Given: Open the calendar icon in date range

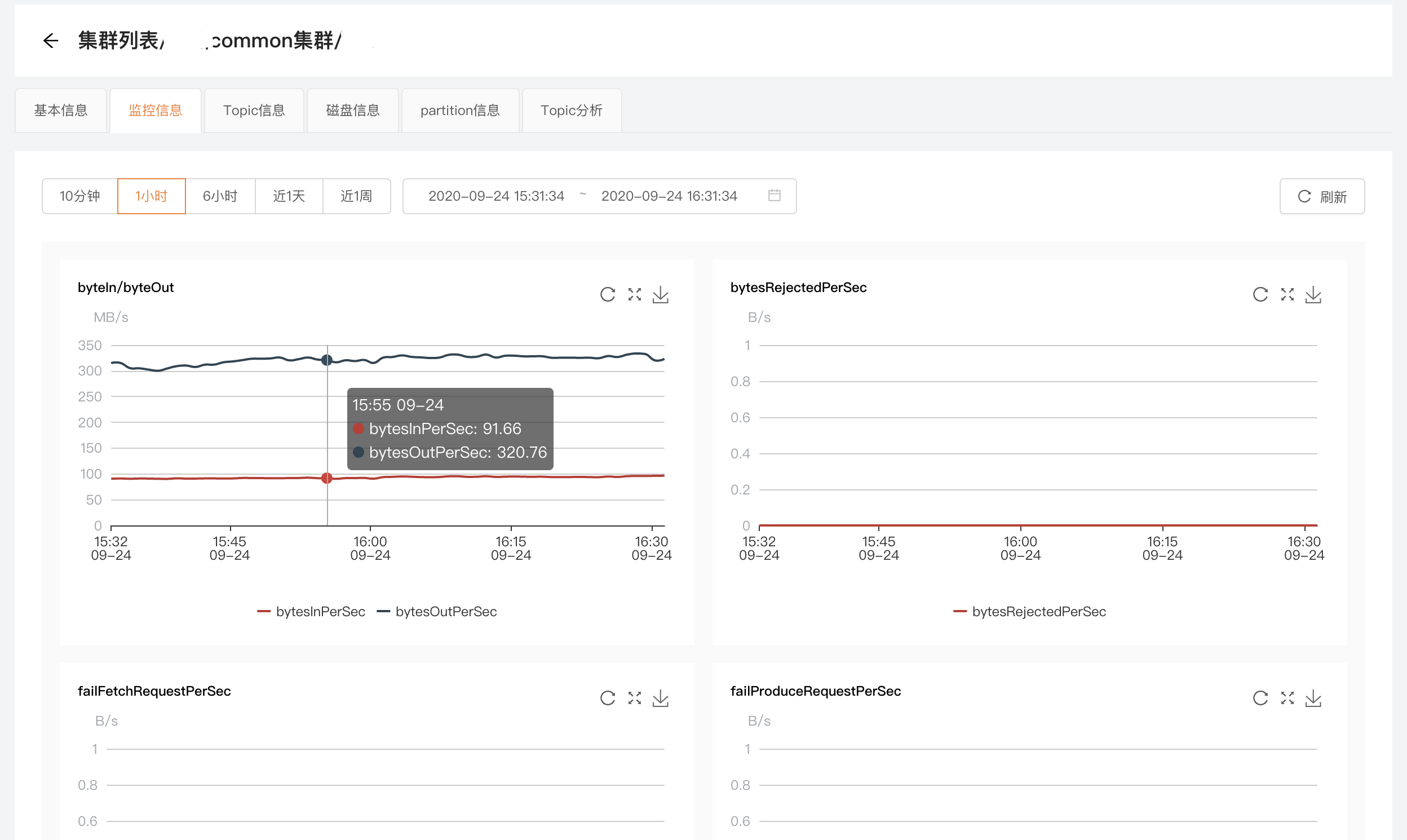Looking at the screenshot, I should click(775, 195).
